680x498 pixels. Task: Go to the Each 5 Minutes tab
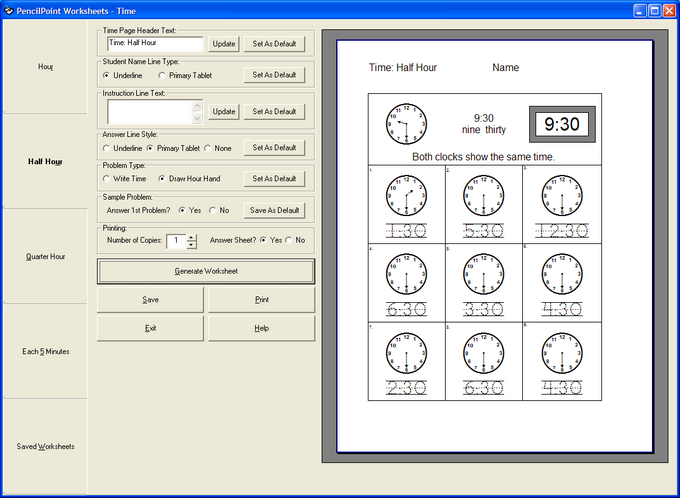coord(45,351)
